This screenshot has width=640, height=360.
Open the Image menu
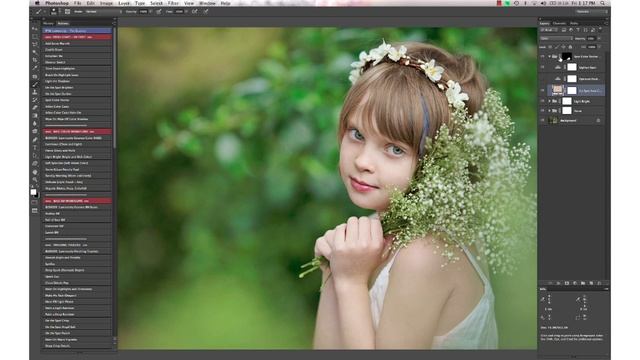(x=106, y=3)
